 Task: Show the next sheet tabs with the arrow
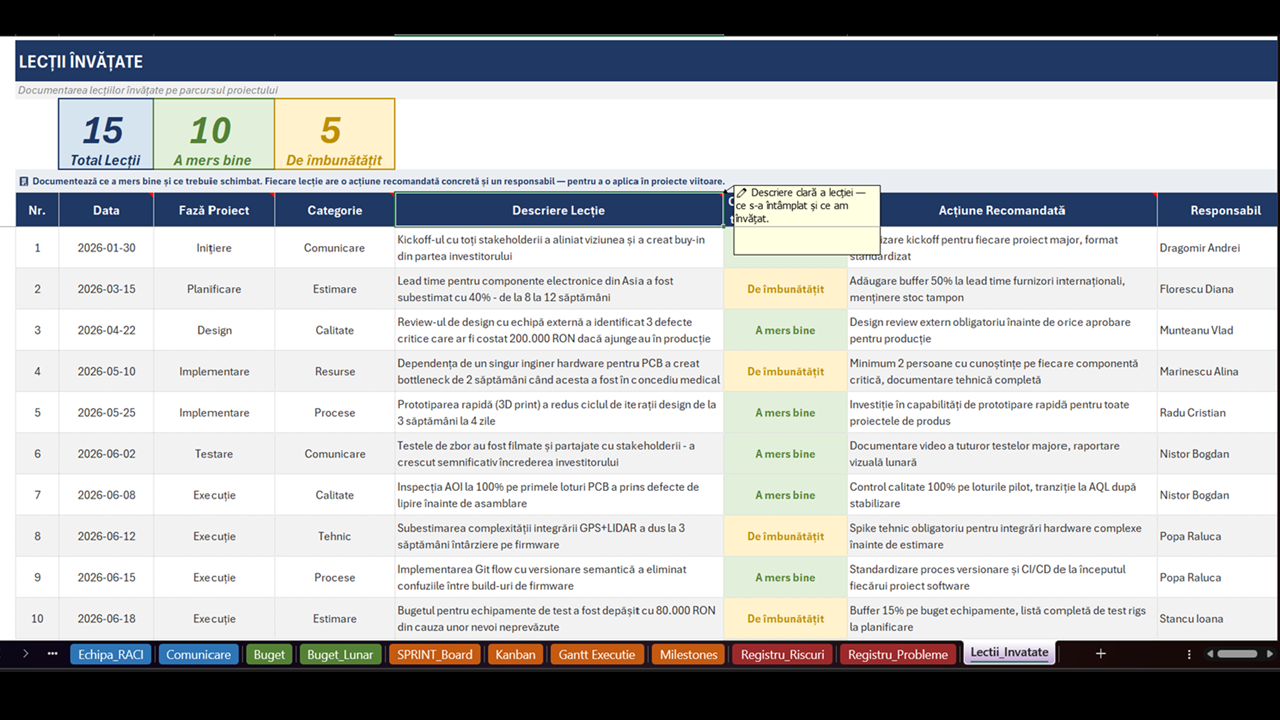coord(25,654)
